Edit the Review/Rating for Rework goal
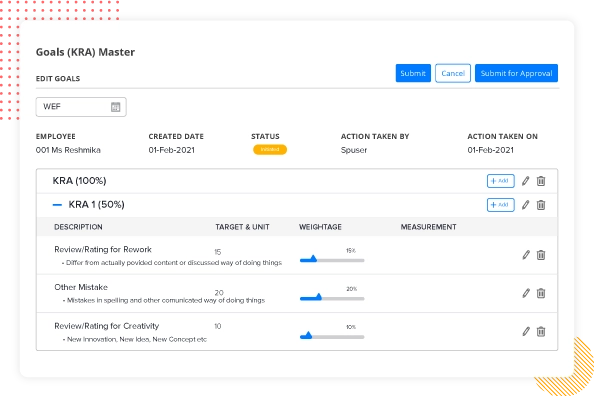The height and width of the screenshot is (396, 594). click(526, 255)
